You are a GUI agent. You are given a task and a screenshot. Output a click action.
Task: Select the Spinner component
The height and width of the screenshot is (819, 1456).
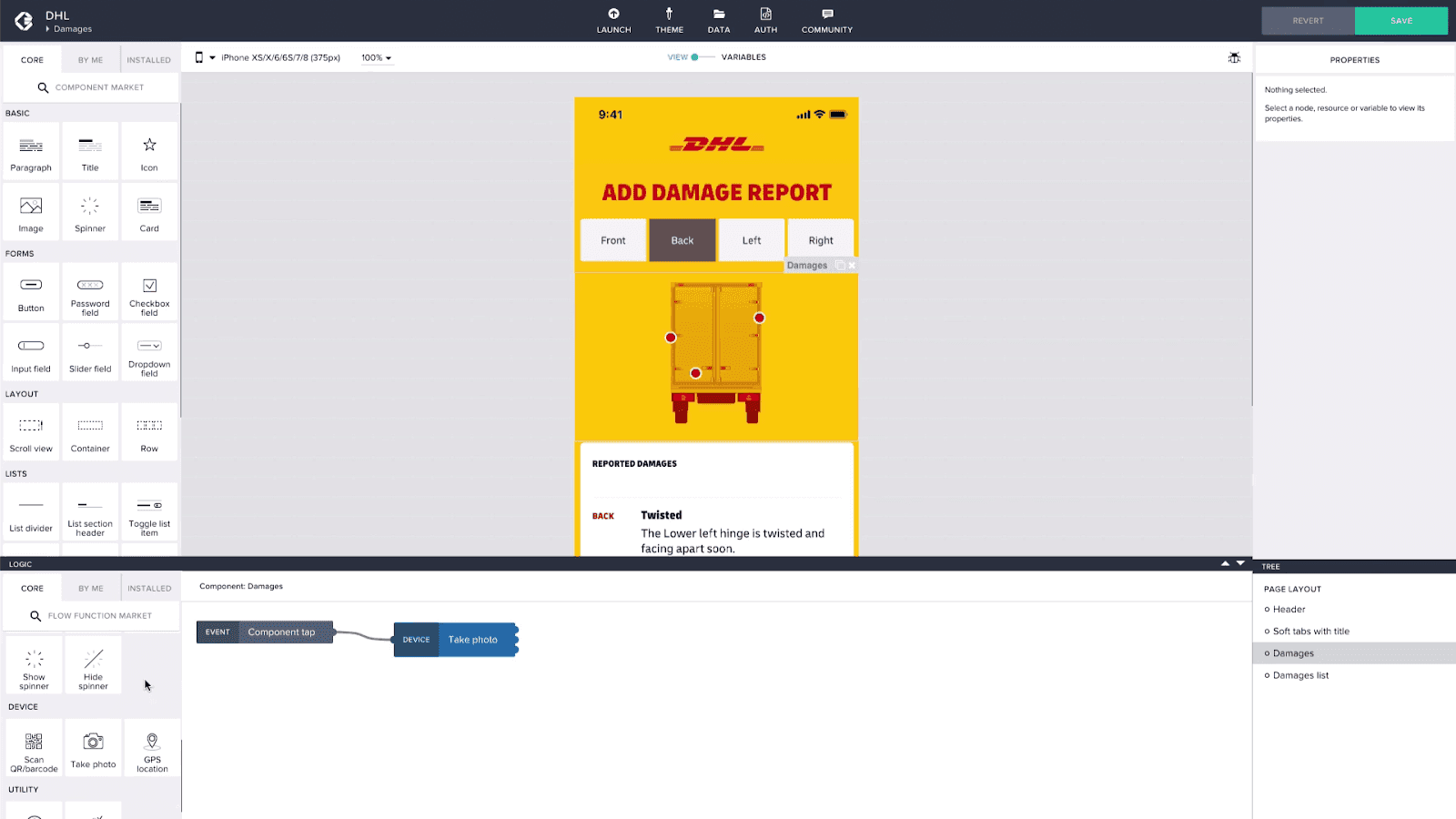coord(90,213)
